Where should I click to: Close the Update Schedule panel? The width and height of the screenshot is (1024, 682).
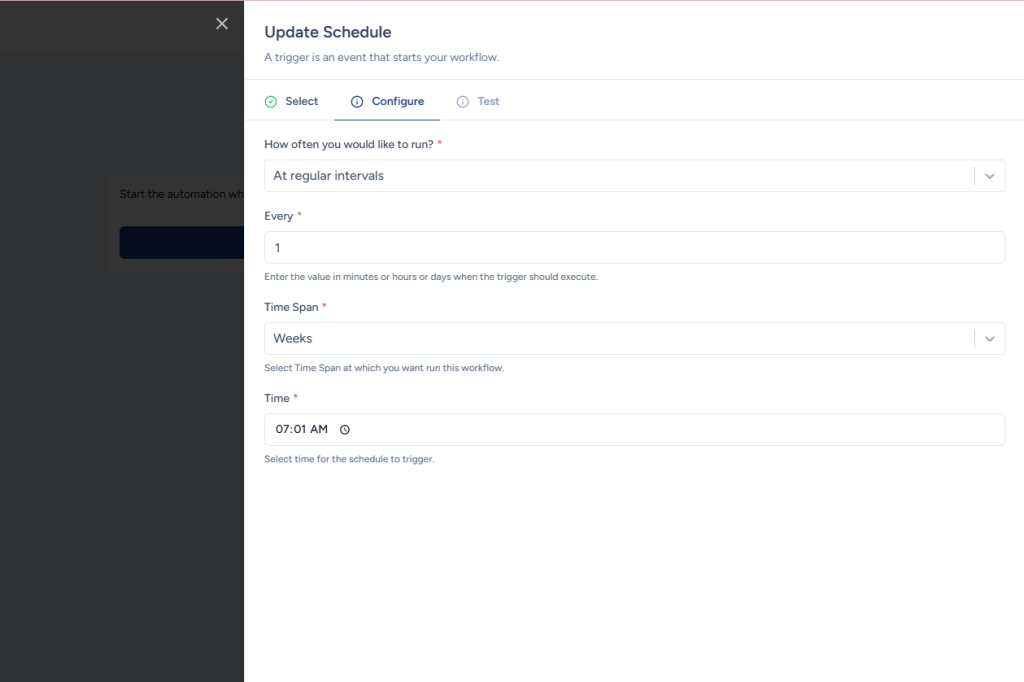[x=222, y=24]
